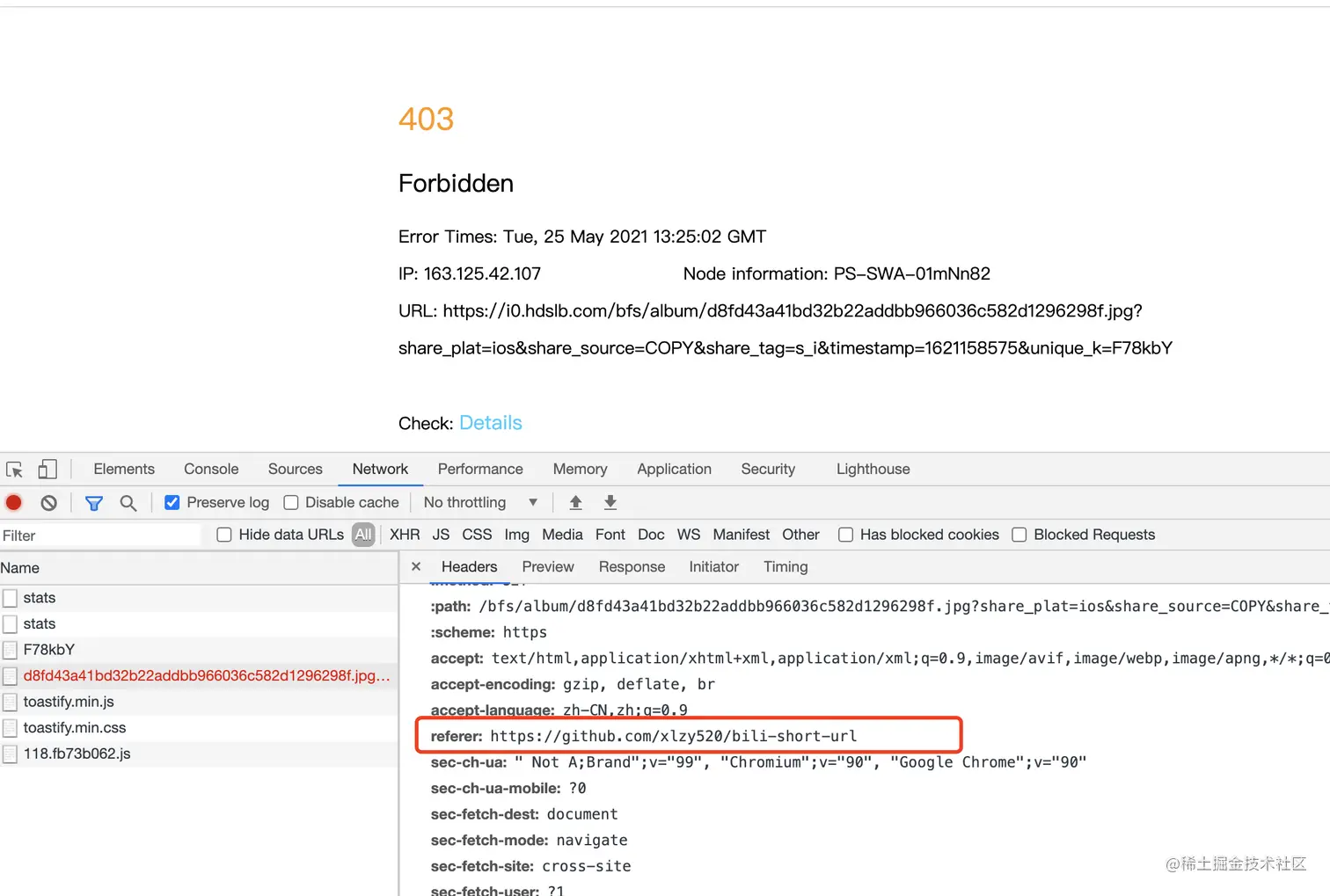Select the F78kbY request row
This screenshot has height=896, width=1330.
click(199, 650)
